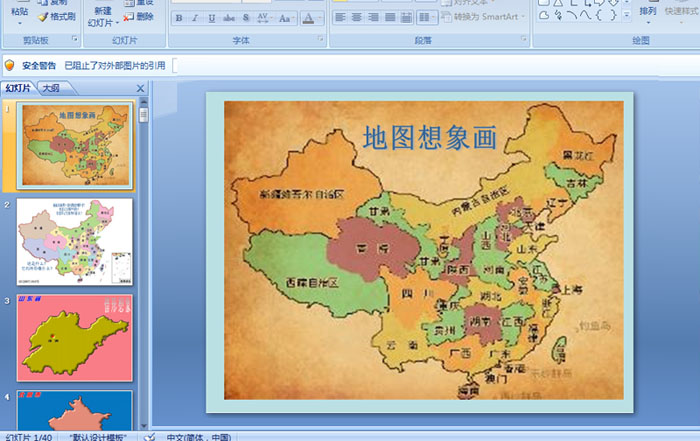The width and height of the screenshot is (700, 441).
Task: Expand the shapes gallery more arrow
Action: pyautogui.click(x=627, y=16)
